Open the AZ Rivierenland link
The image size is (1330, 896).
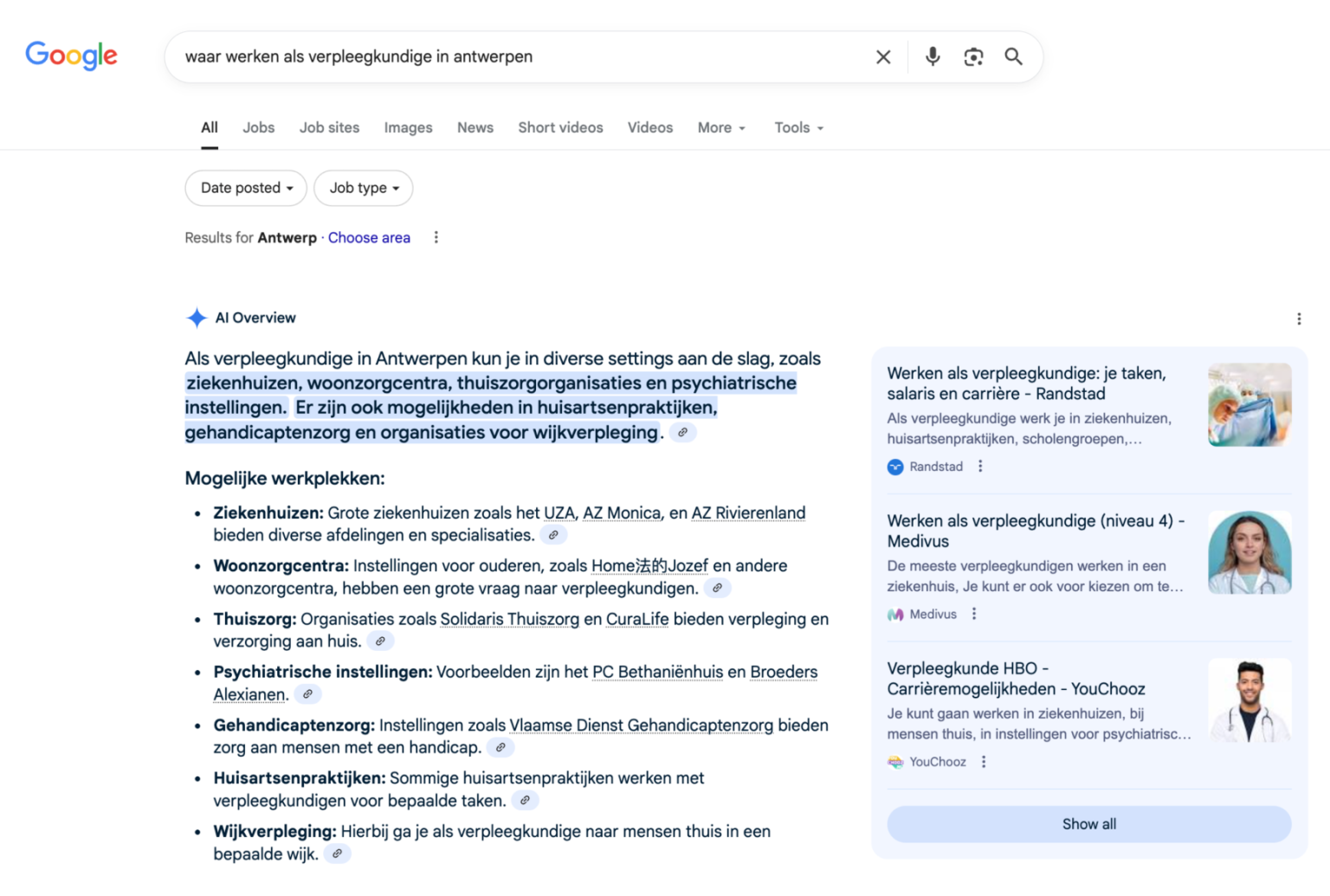click(x=748, y=513)
